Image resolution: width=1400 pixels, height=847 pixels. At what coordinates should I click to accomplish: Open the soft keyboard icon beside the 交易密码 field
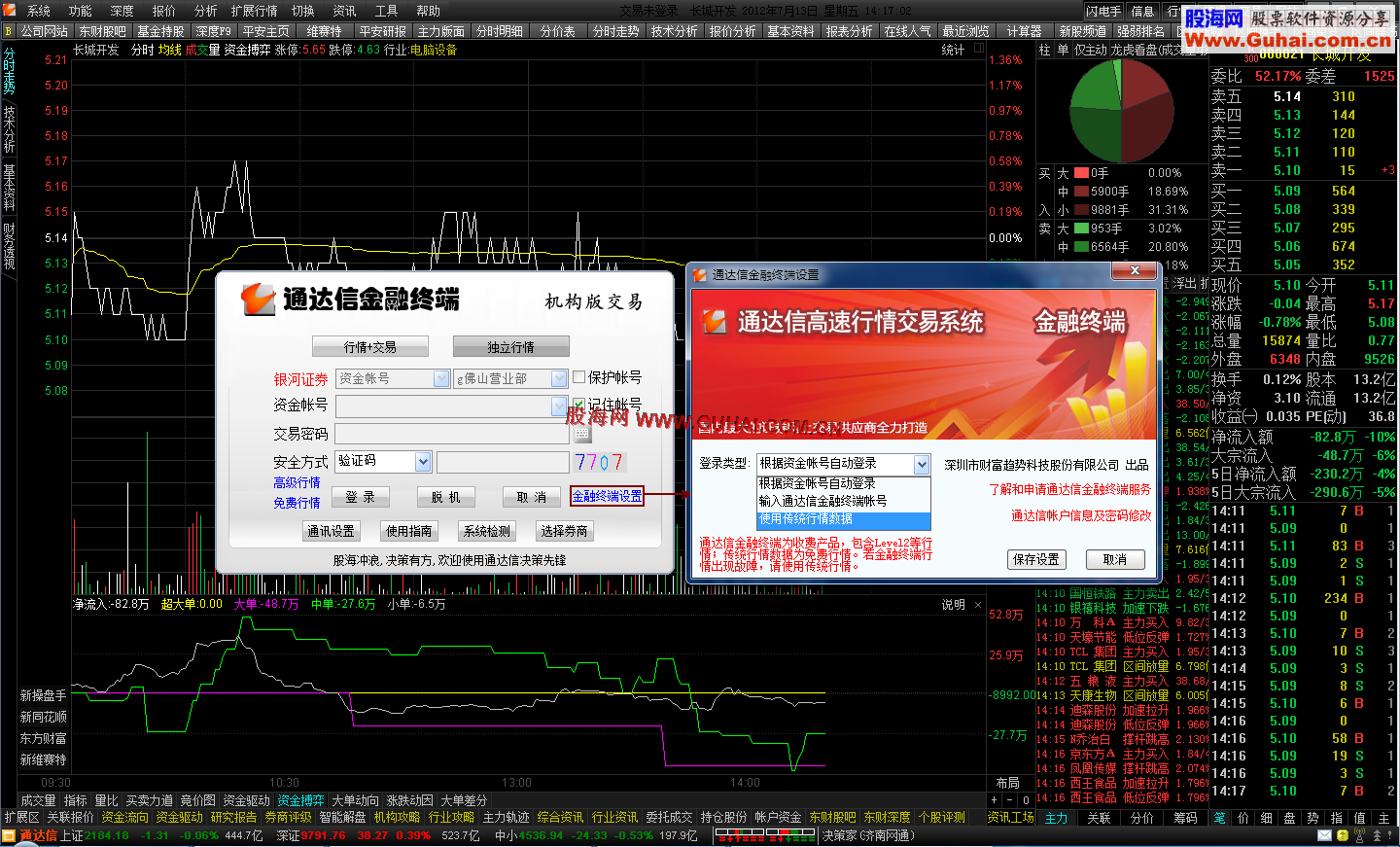click(582, 434)
